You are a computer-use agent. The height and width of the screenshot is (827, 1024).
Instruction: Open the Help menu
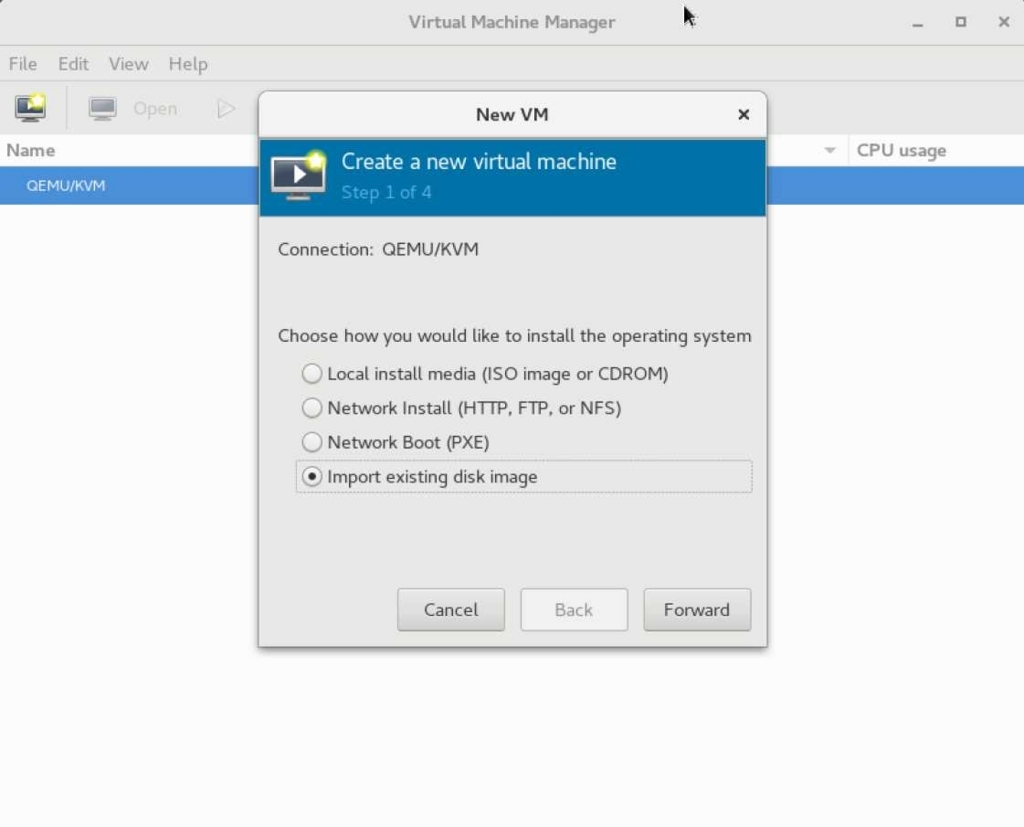click(188, 64)
